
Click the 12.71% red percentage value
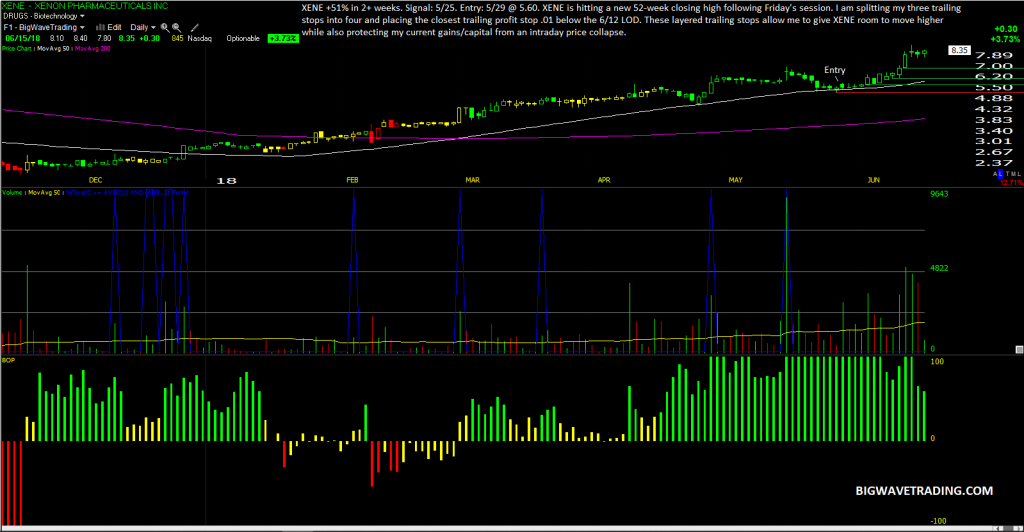1012,183
